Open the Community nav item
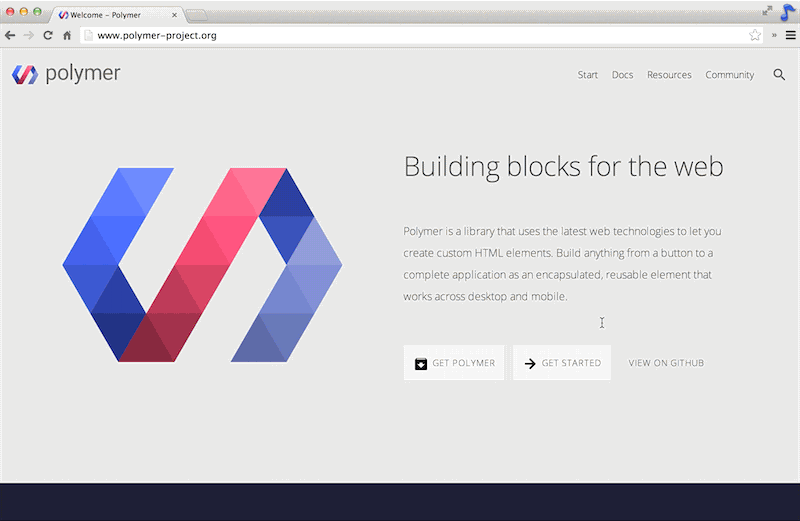This screenshot has height=521, width=800. 729,75
